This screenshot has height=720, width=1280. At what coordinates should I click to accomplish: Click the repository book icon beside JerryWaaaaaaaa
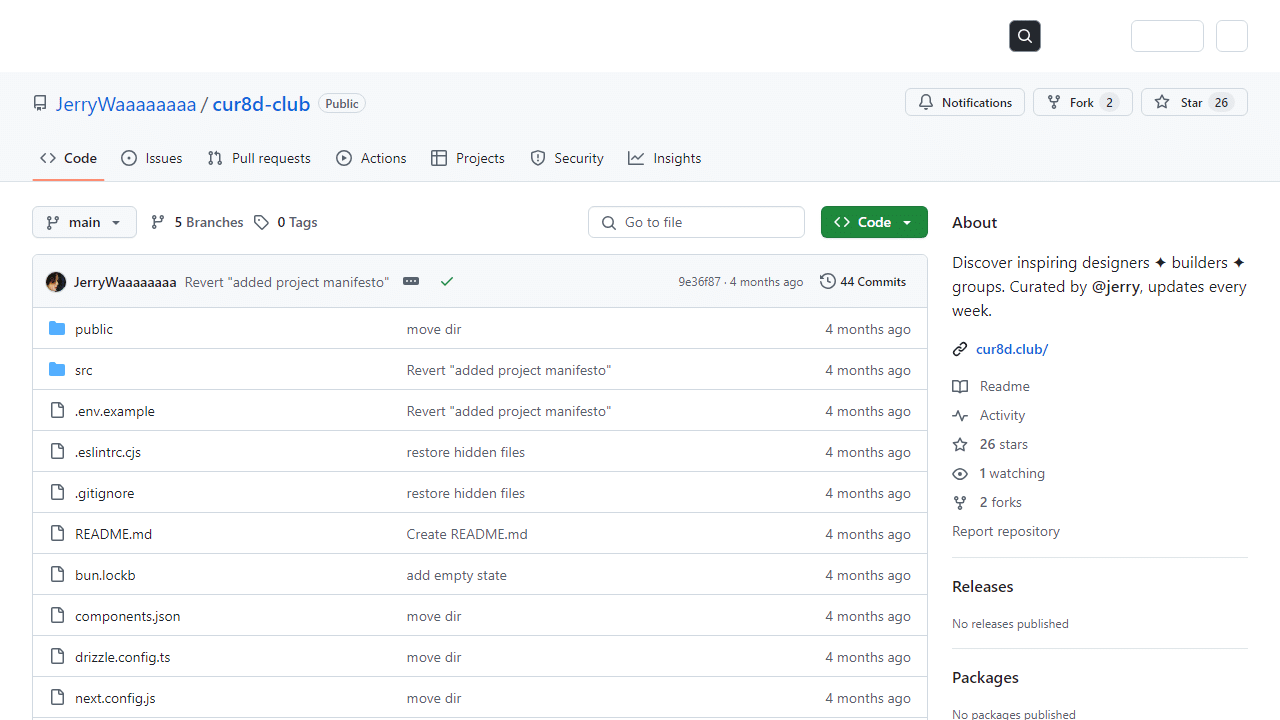(x=40, y=103)
